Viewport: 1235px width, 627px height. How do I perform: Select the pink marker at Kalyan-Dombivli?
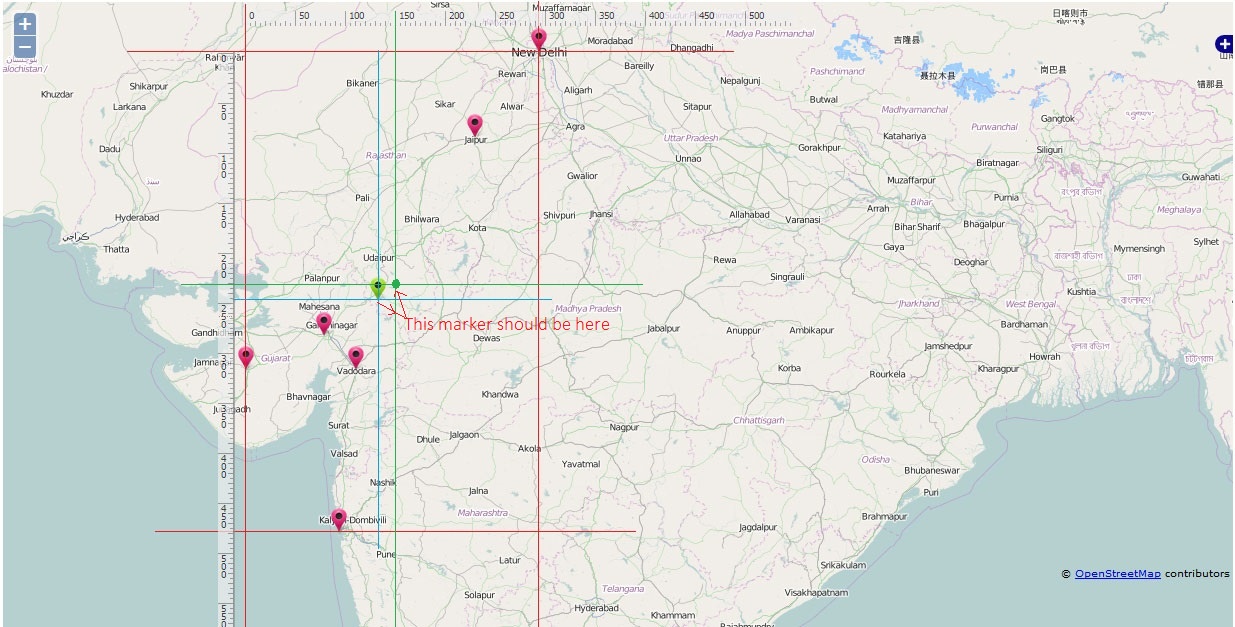tap(339, 519)
